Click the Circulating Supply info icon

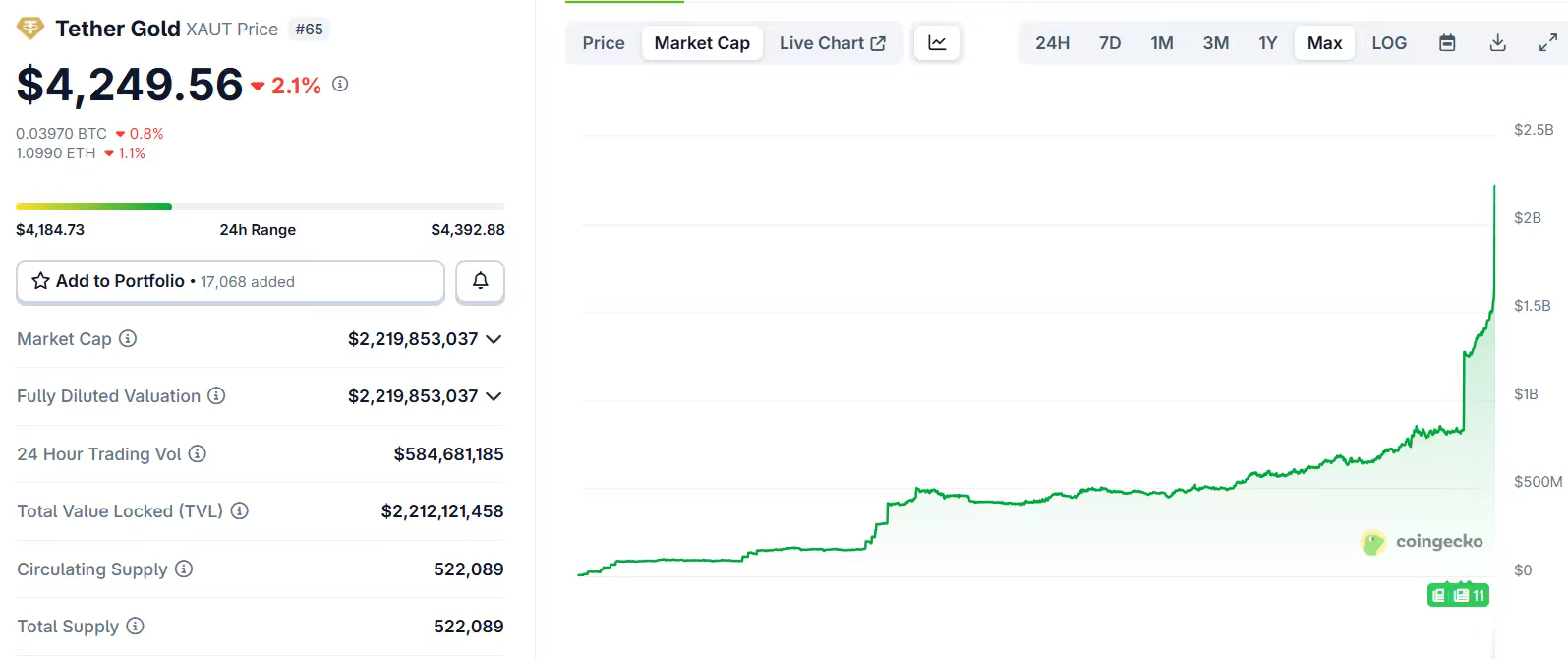click(184, 569)
